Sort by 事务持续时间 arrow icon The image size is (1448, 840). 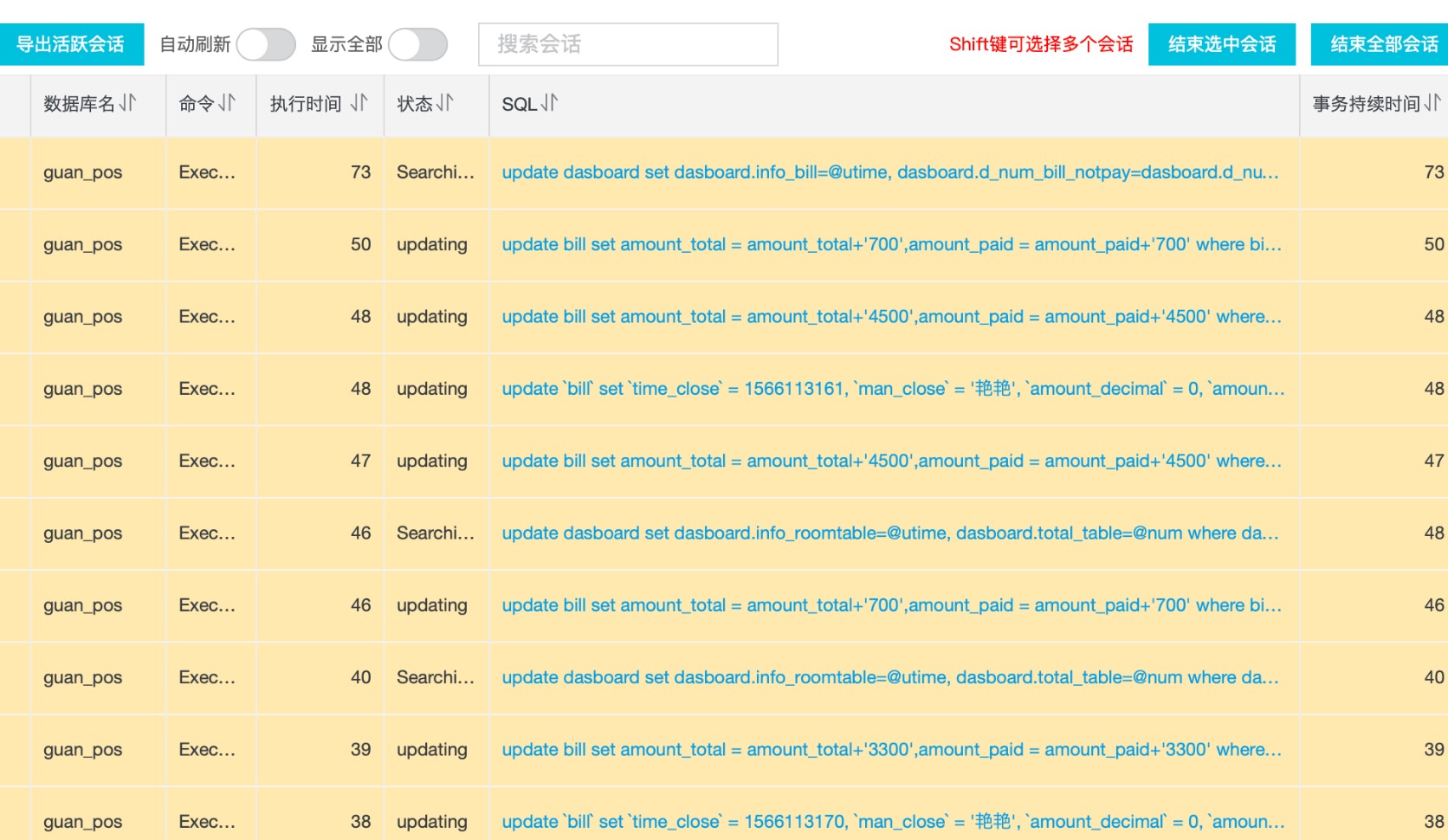[1432, 103]
